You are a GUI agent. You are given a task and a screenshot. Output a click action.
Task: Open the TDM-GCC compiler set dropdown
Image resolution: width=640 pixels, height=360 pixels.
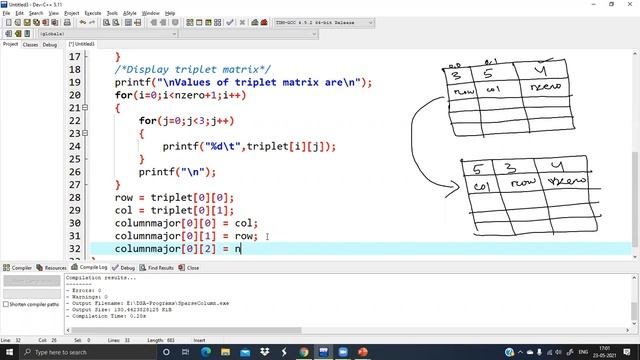pyautogui.click(x=324, y=22)
